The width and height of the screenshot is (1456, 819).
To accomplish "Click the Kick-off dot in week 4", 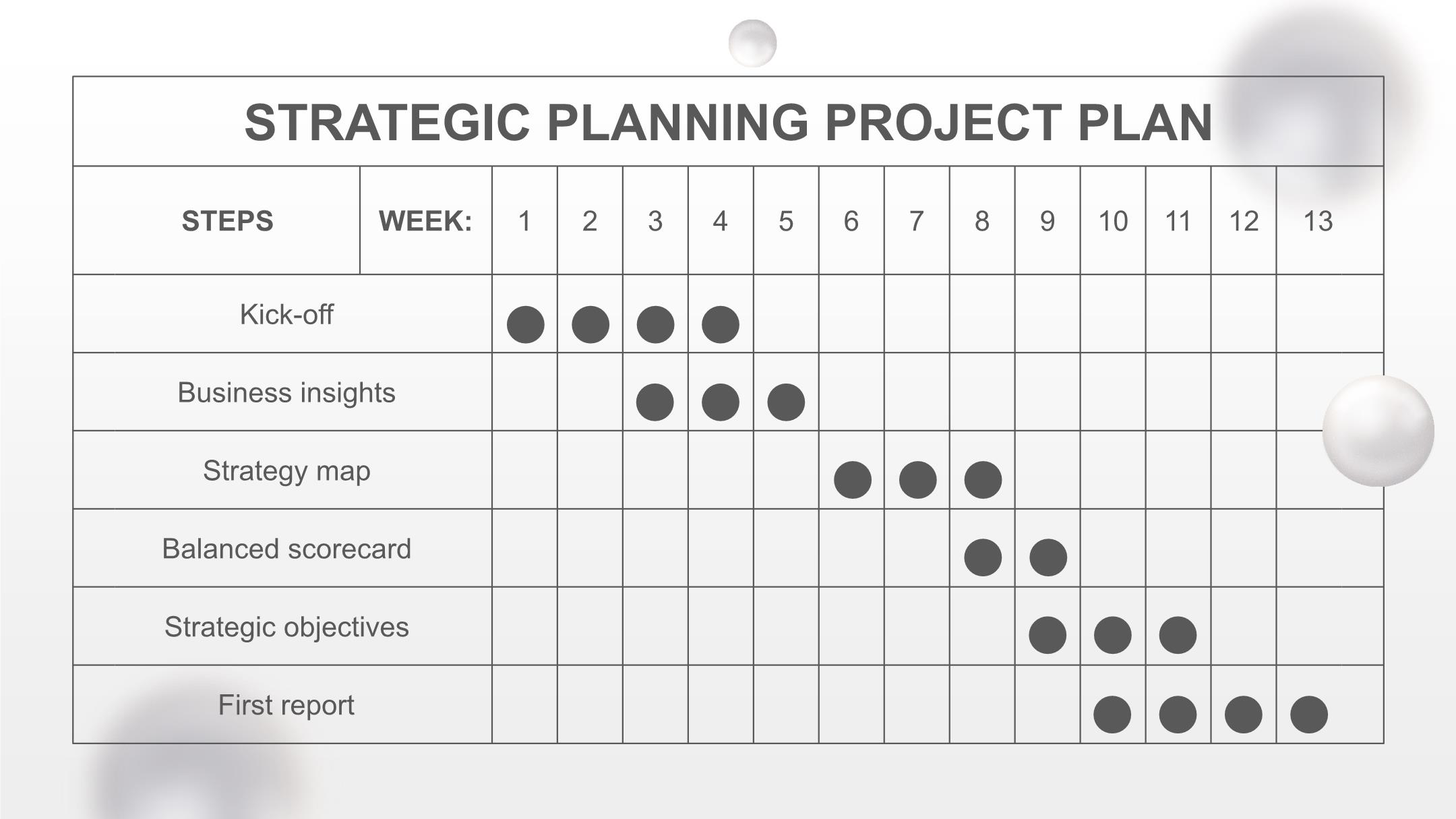I will pos(720,324).
